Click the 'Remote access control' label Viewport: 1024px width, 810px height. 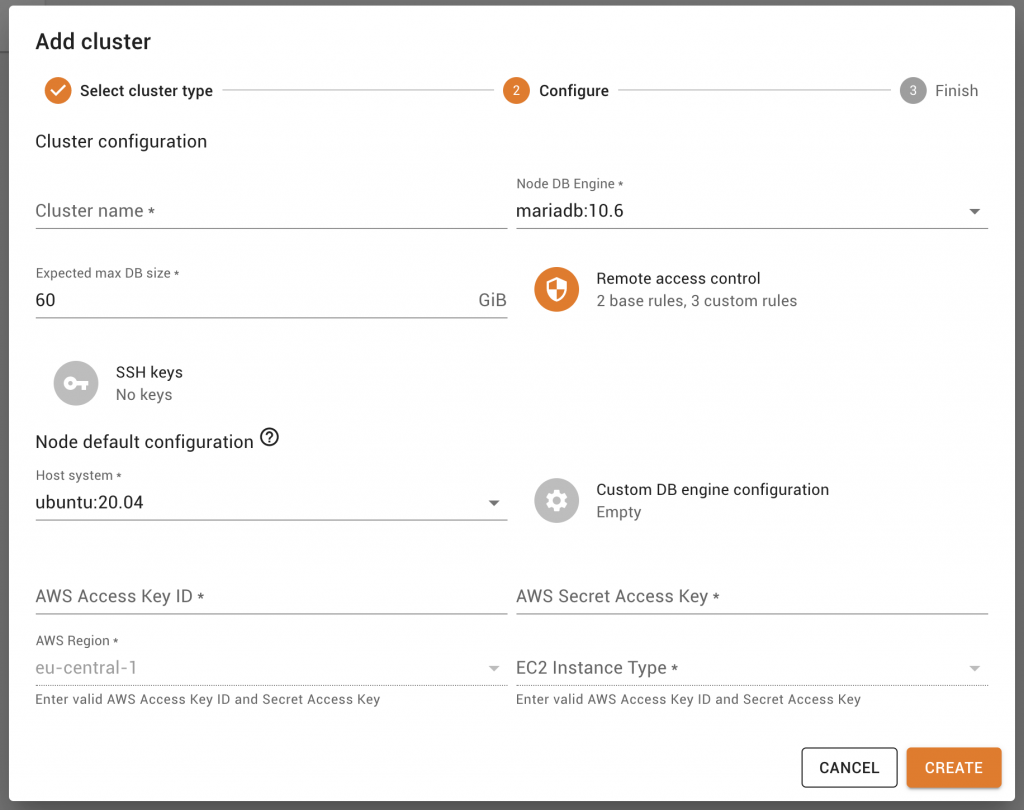tap(678, 279)
